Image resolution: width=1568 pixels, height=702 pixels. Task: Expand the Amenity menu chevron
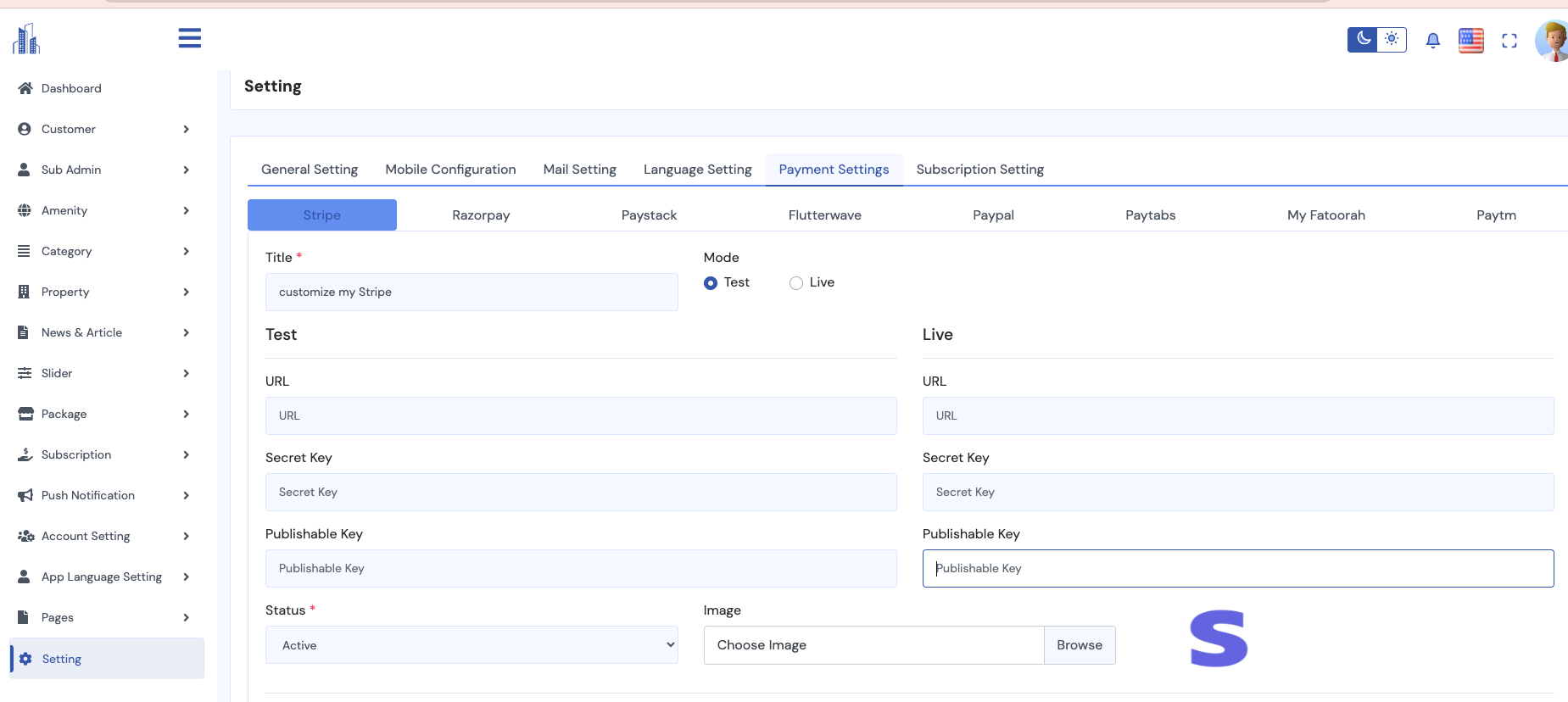(187, 210)
